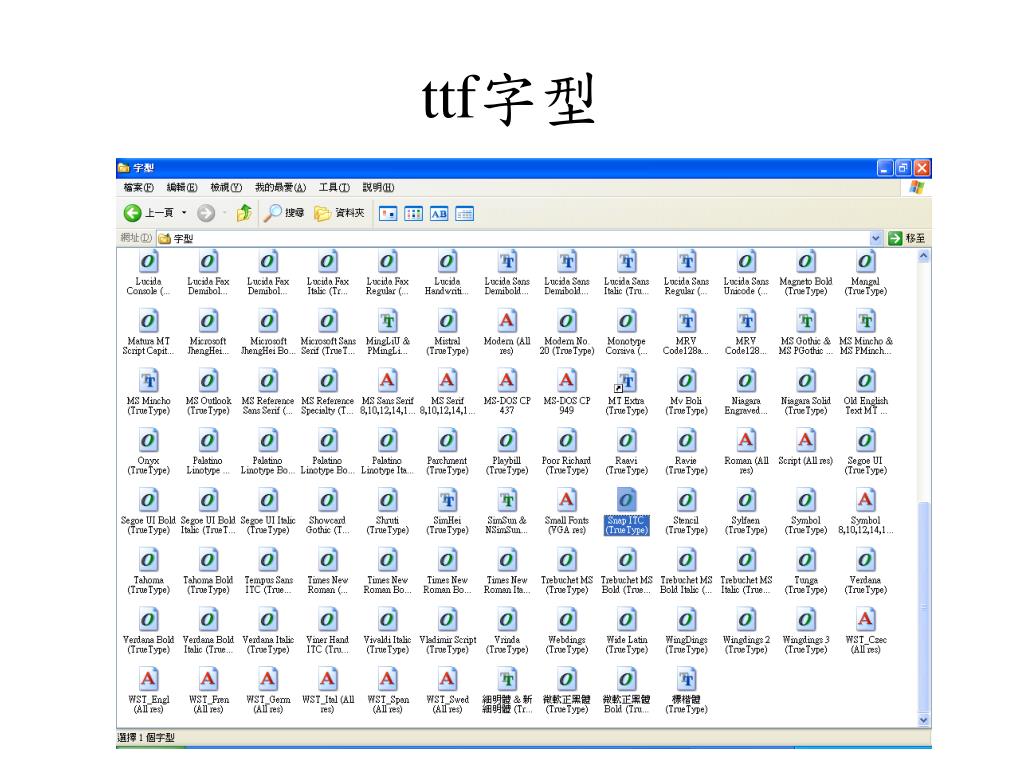Select the Showcard Gothic font icon
This screenshot has width=1024, height=768.
327,501
